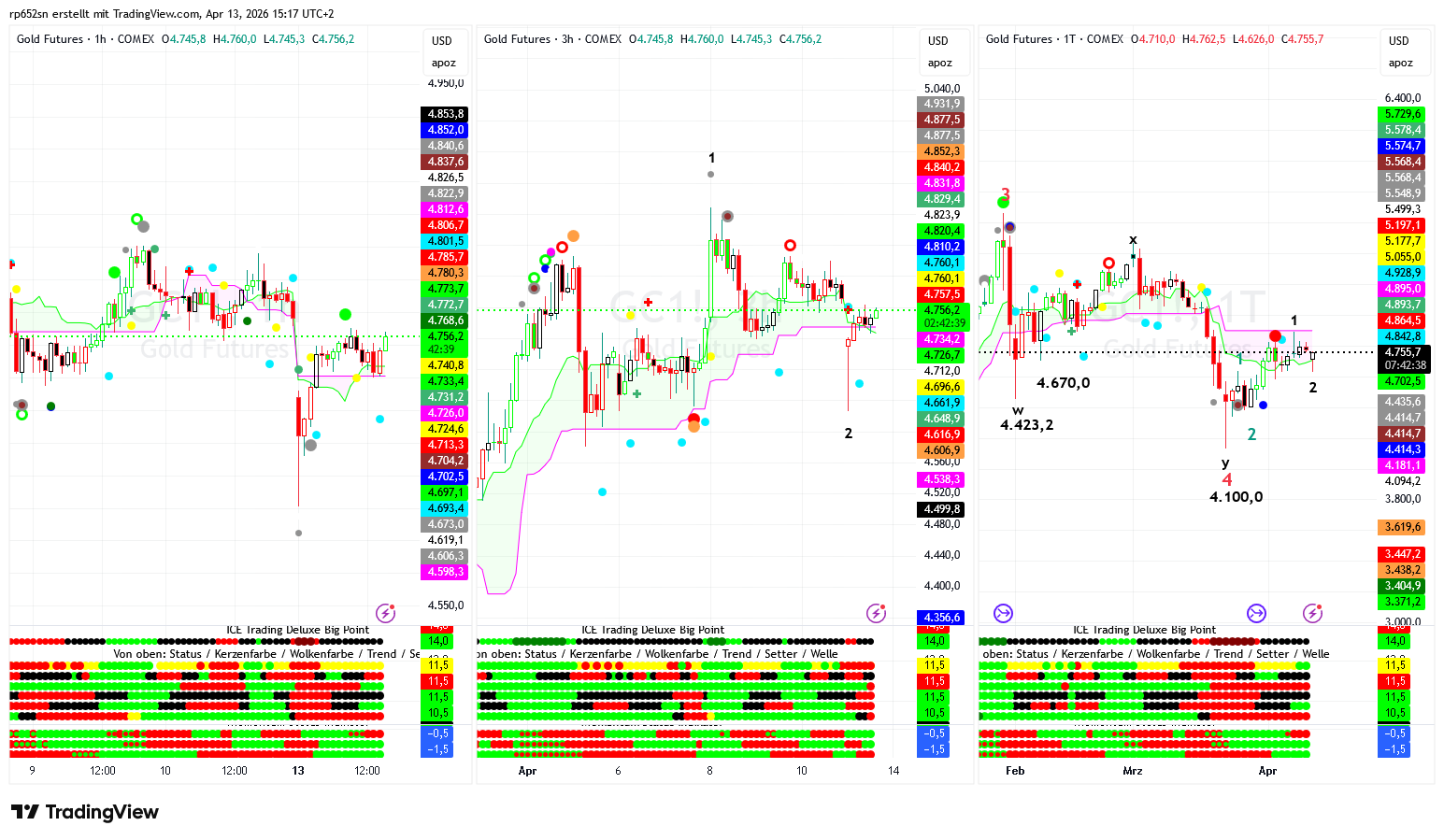Open the lightning event icon on the 1T daily chart
Image resolution: width=1444 pixels, height=840 pixels.
(1312, 613)
